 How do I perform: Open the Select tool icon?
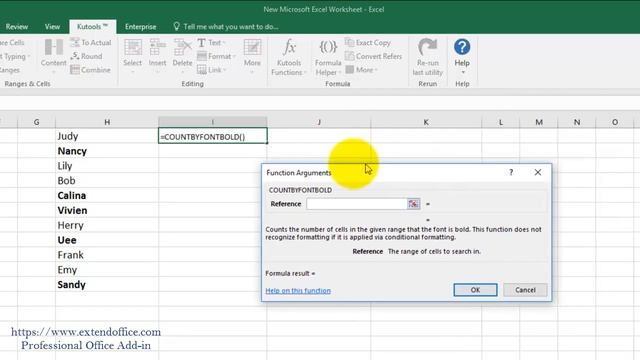(133, 47)
